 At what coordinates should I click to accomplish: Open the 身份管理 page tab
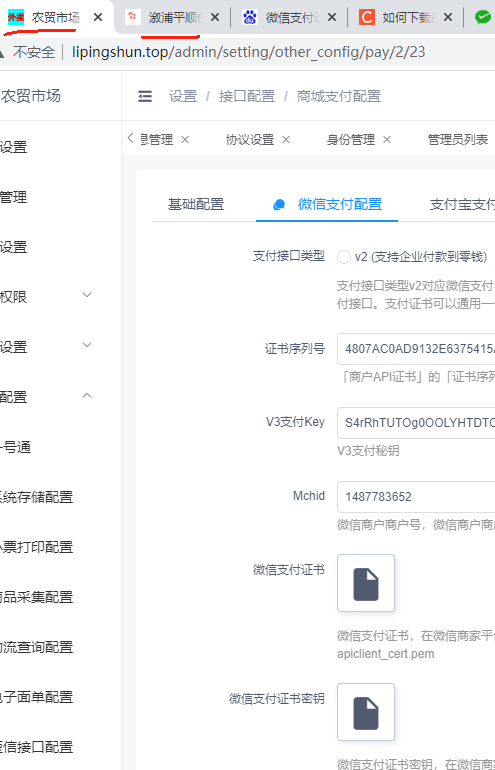(x=351, y=140)
